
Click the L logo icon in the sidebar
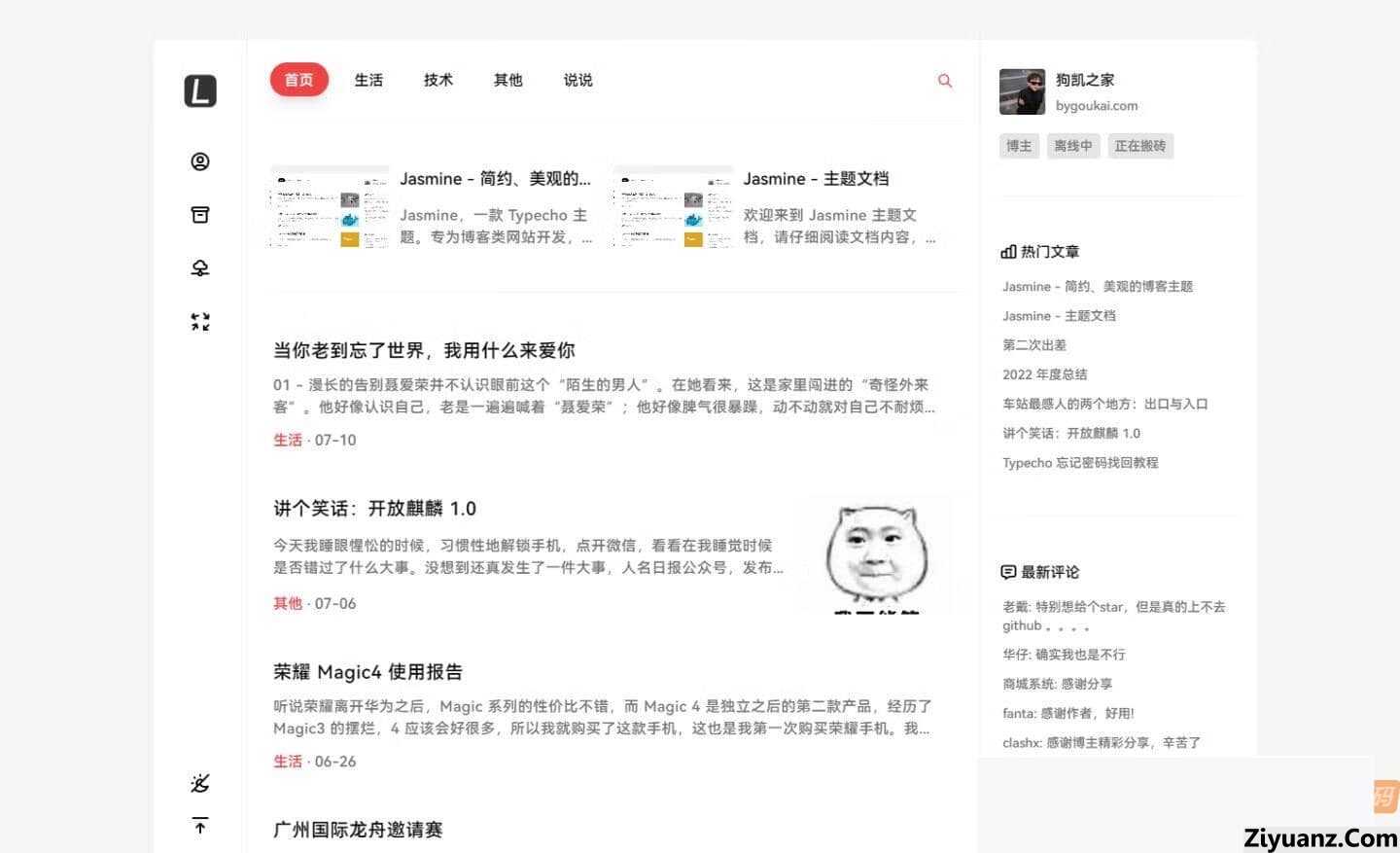pos(200,91)
